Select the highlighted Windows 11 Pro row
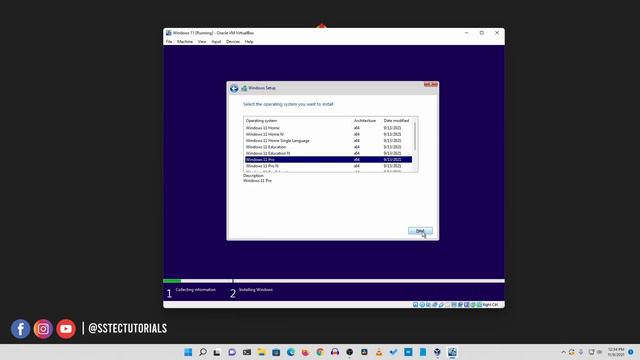 [328, 160]
